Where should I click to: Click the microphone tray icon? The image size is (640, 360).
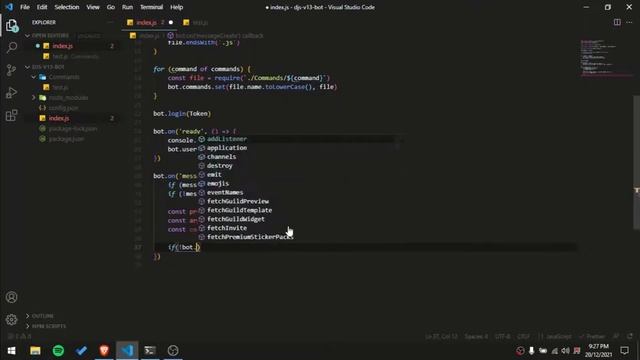531,351
